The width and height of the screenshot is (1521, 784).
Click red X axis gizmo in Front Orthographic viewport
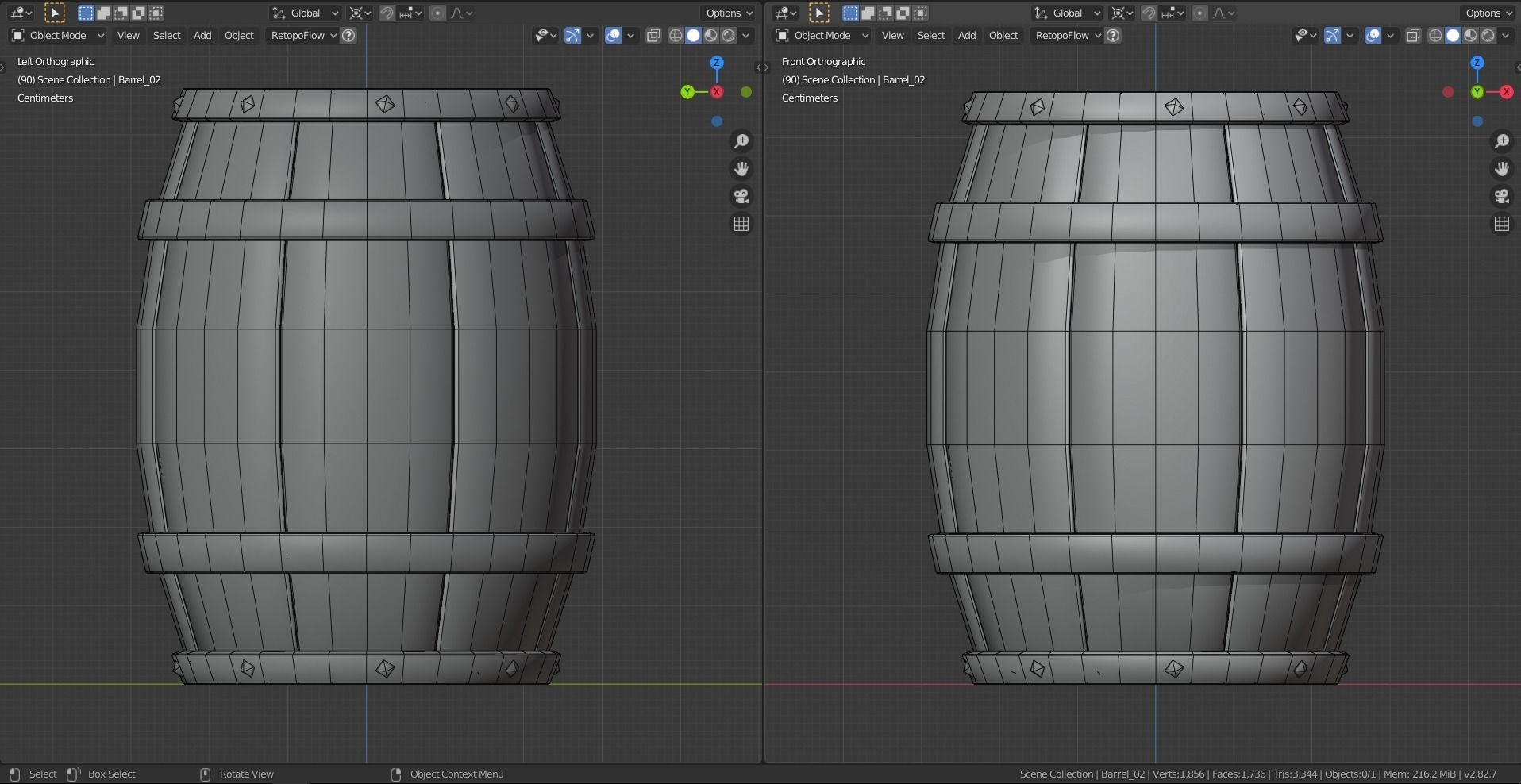[1506, 92]
